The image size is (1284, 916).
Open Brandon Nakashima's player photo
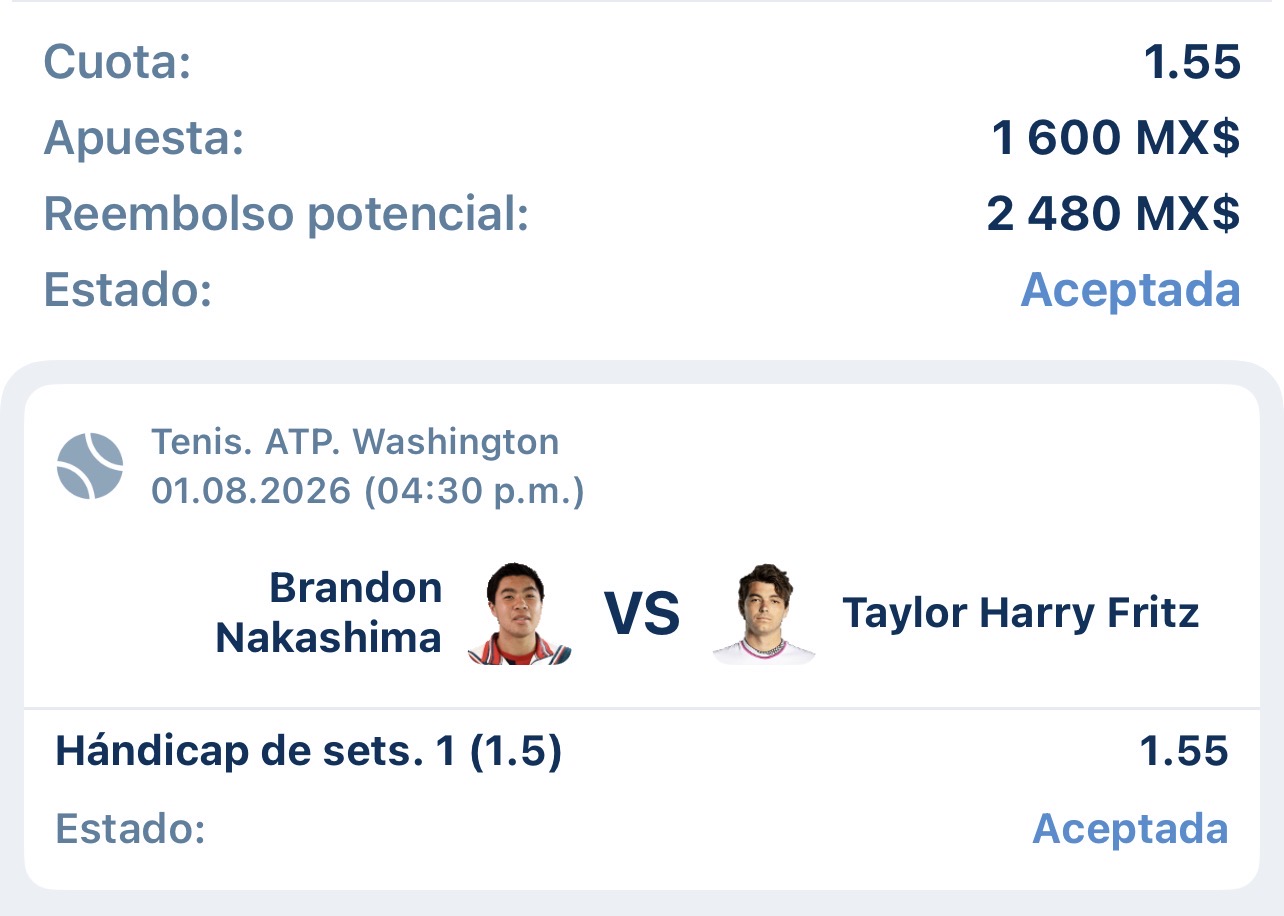pos(520,613)
